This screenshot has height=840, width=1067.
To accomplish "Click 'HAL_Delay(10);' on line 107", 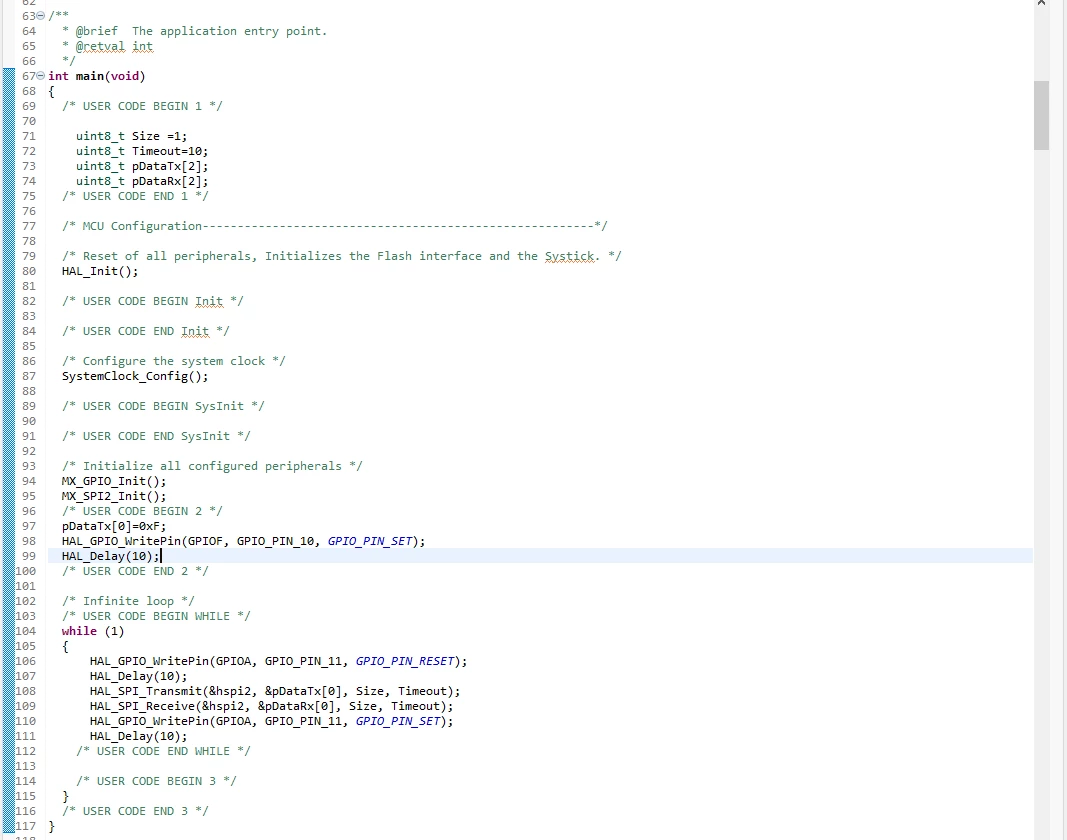I will (x=138, y=676).
